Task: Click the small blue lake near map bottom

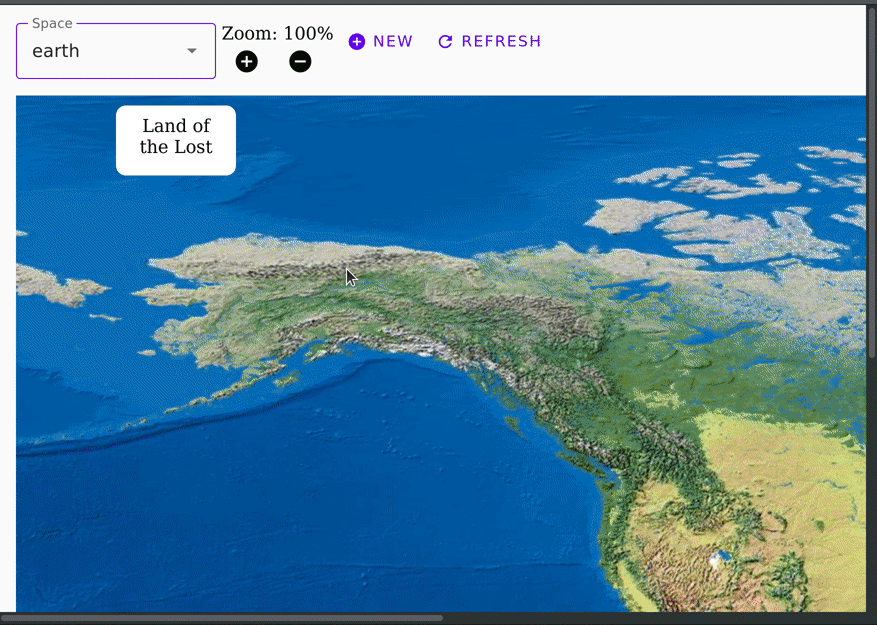Action: pos(719,559)
